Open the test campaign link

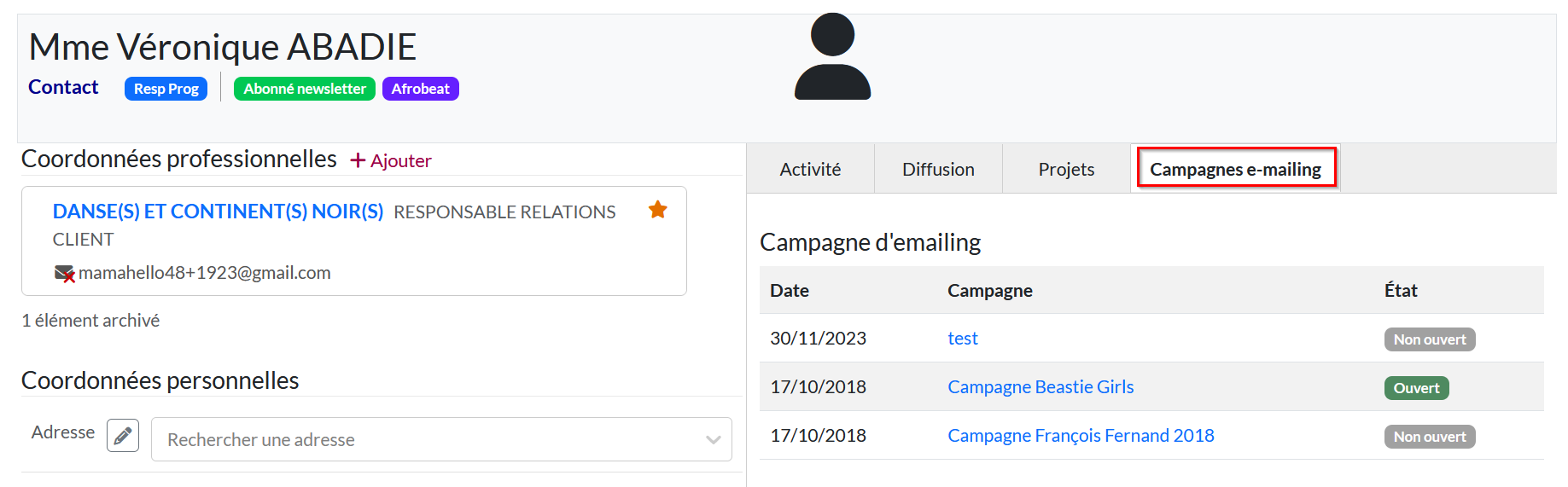[963, 339]
